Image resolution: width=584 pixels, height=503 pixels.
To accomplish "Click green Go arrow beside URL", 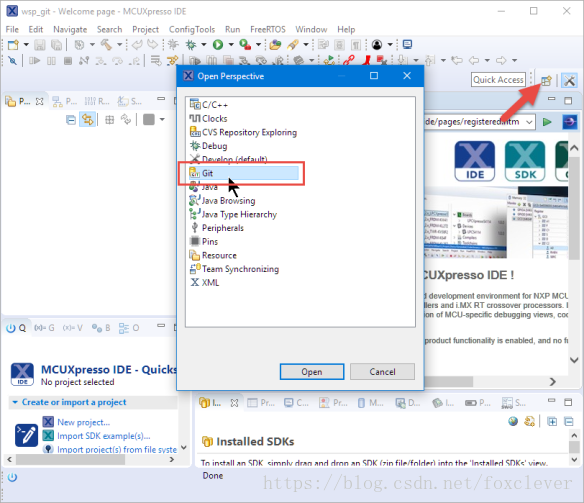I will 547,122.
